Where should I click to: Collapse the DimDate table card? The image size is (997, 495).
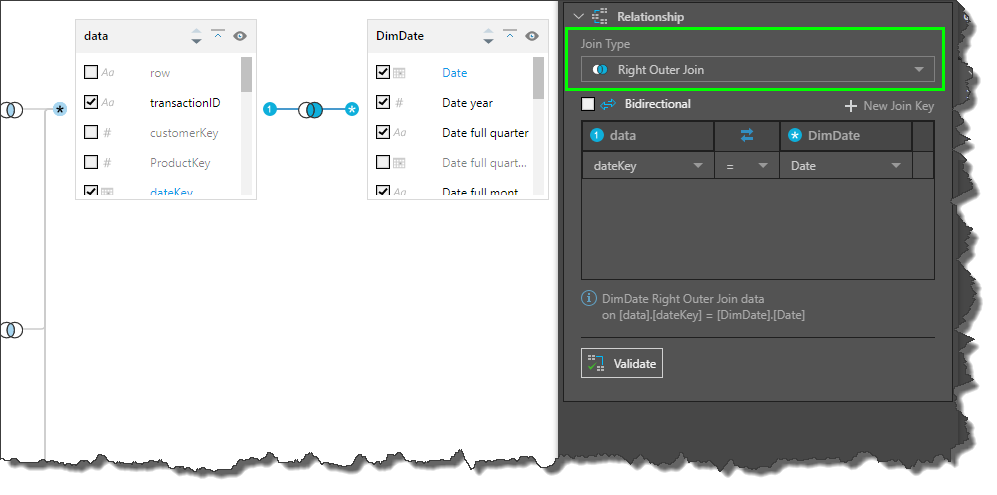(x=510, y=35)
